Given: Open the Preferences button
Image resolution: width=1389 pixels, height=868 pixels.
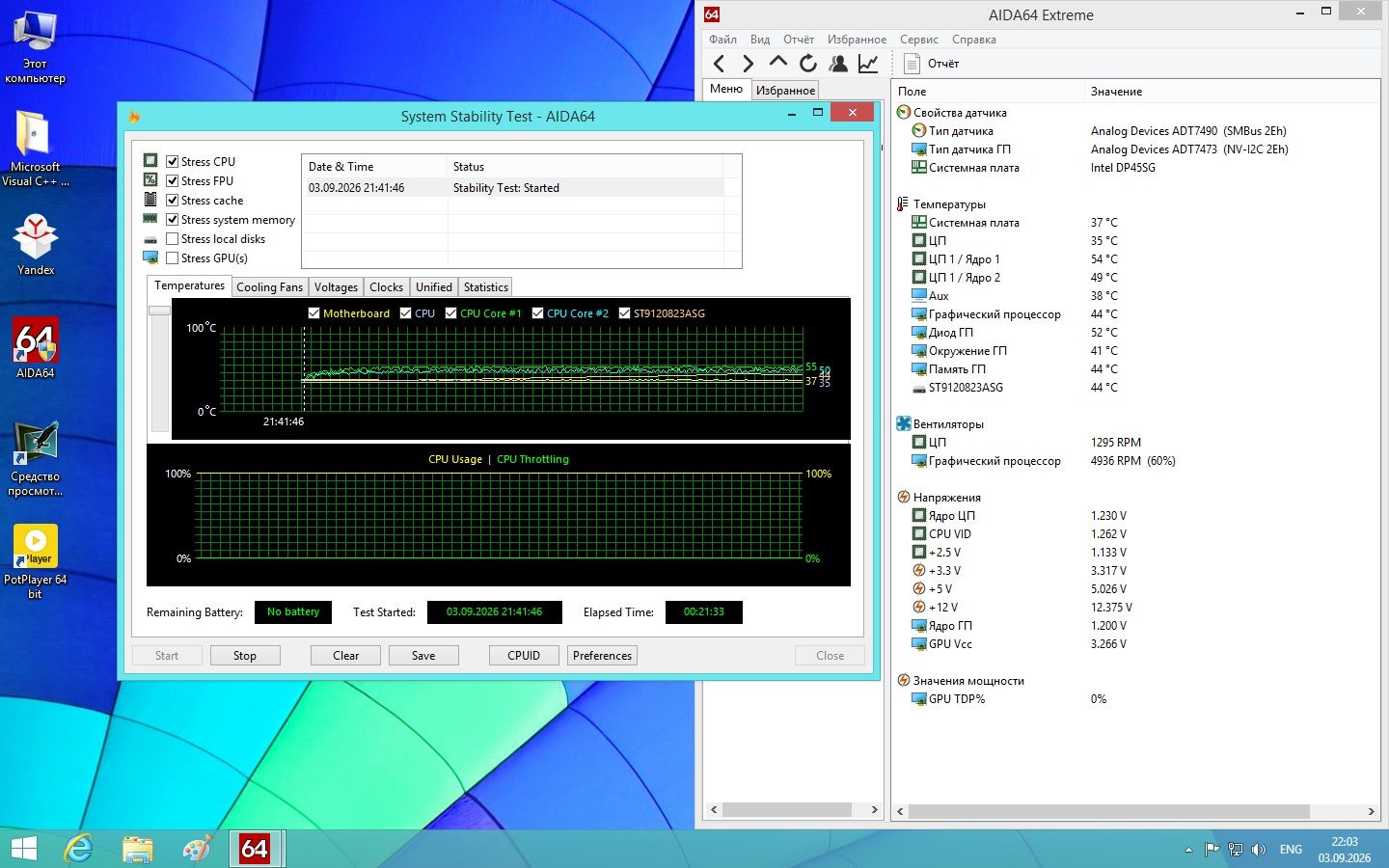Looking at the screenshot, I should pyautogui.click(x=602, y=656).
